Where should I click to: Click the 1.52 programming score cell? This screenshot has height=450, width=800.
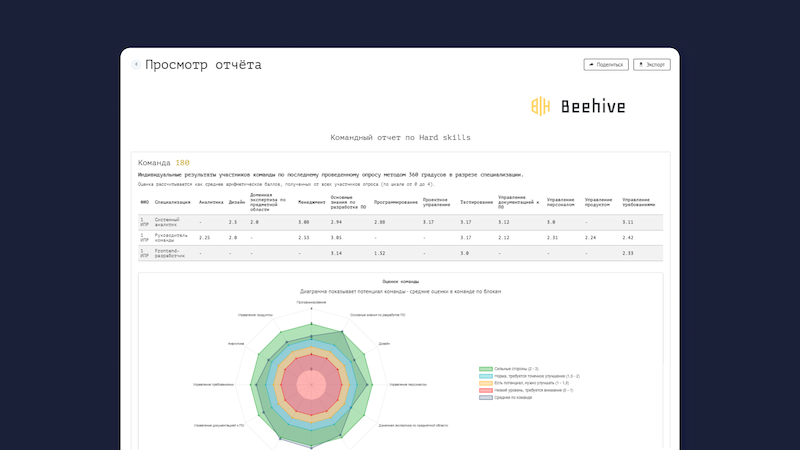point(380,253)
